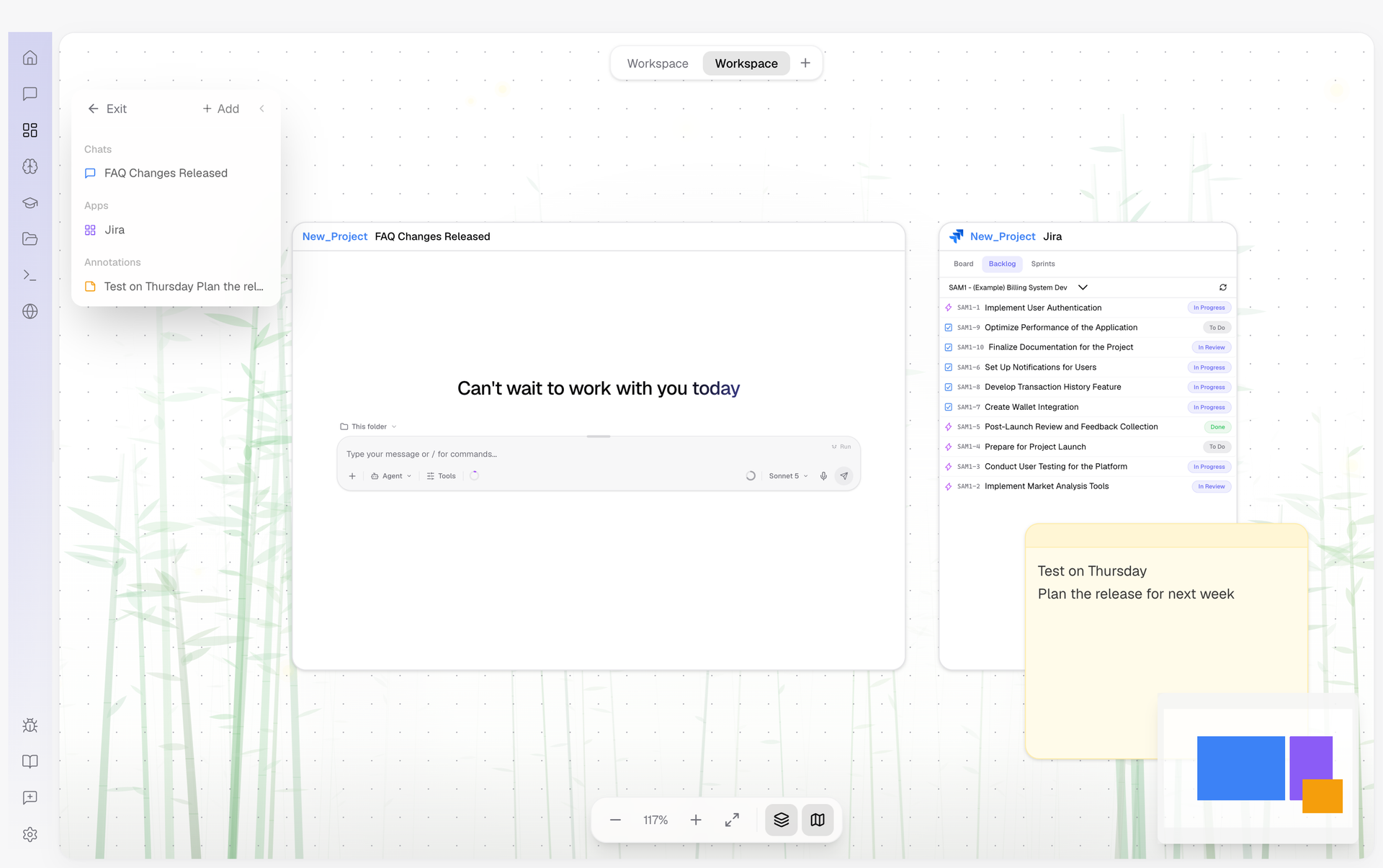The image size is (1383, 868).
Task: Select the grid workspaces icon in sidebar
Action: click(x=30, y=130)
